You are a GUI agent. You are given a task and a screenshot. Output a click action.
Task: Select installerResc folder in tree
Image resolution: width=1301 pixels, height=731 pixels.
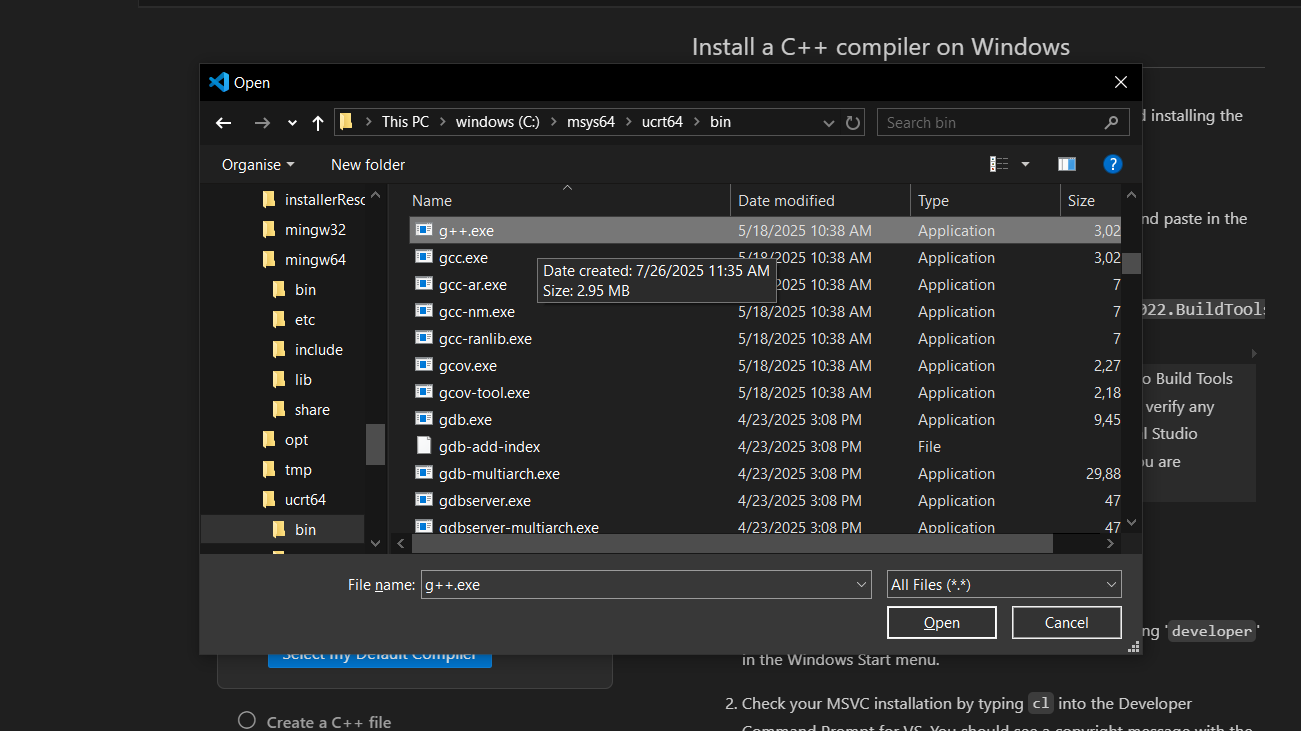point(314,200)
